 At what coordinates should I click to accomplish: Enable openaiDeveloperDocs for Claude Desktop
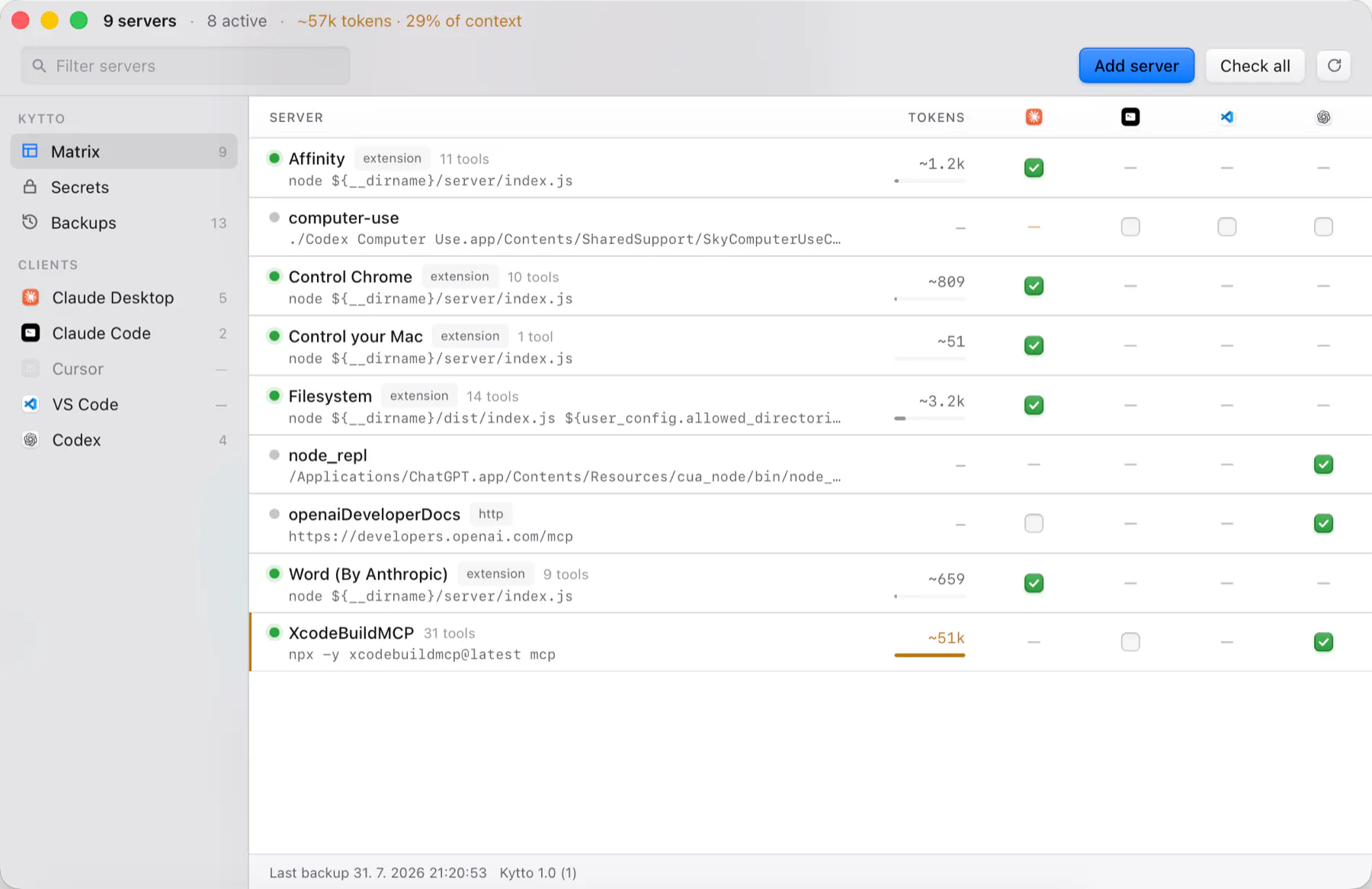point(1034,523)
